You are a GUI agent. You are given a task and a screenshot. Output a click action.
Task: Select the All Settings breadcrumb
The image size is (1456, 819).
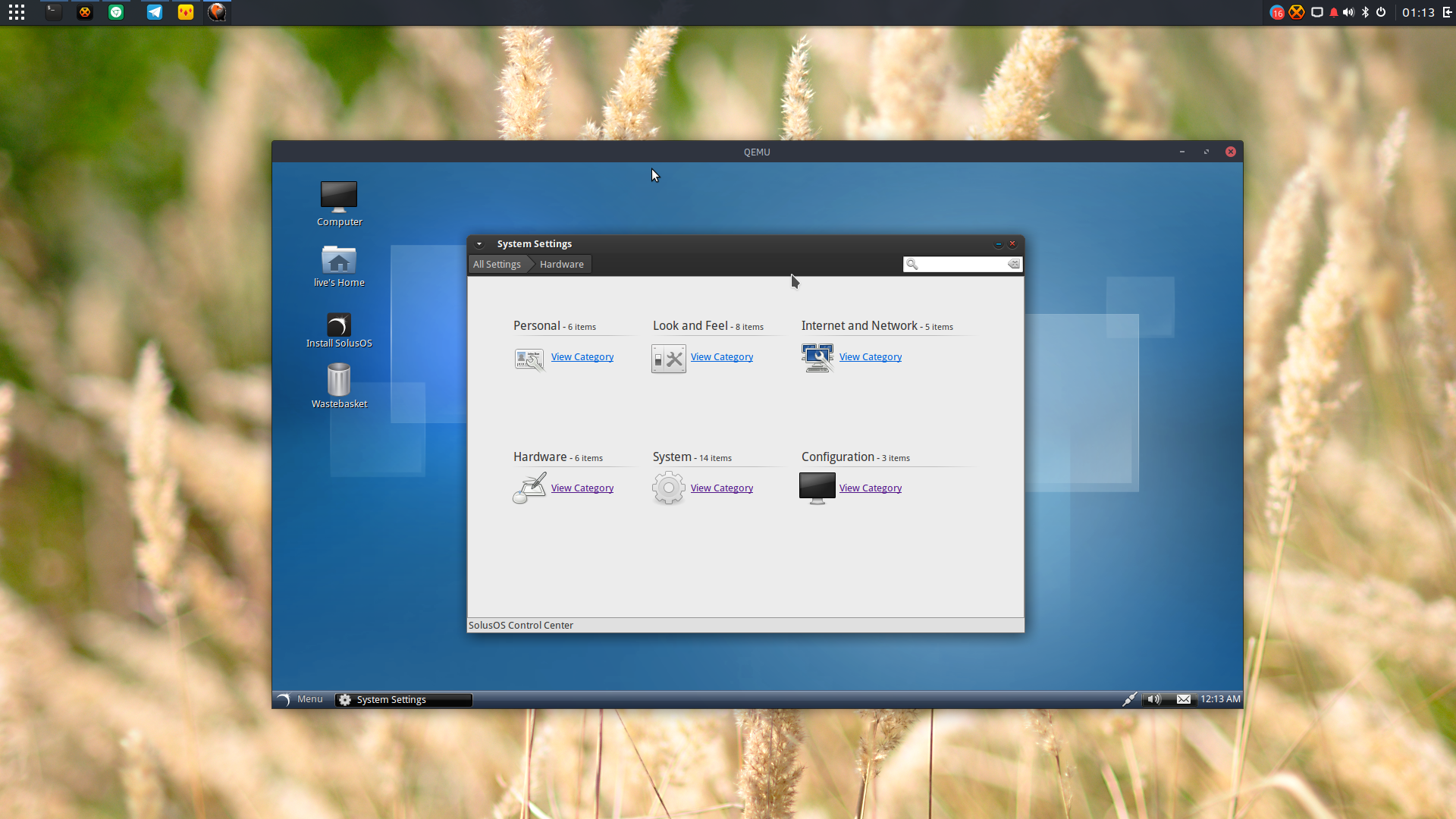pyautogui.click(x=497, y=264)
